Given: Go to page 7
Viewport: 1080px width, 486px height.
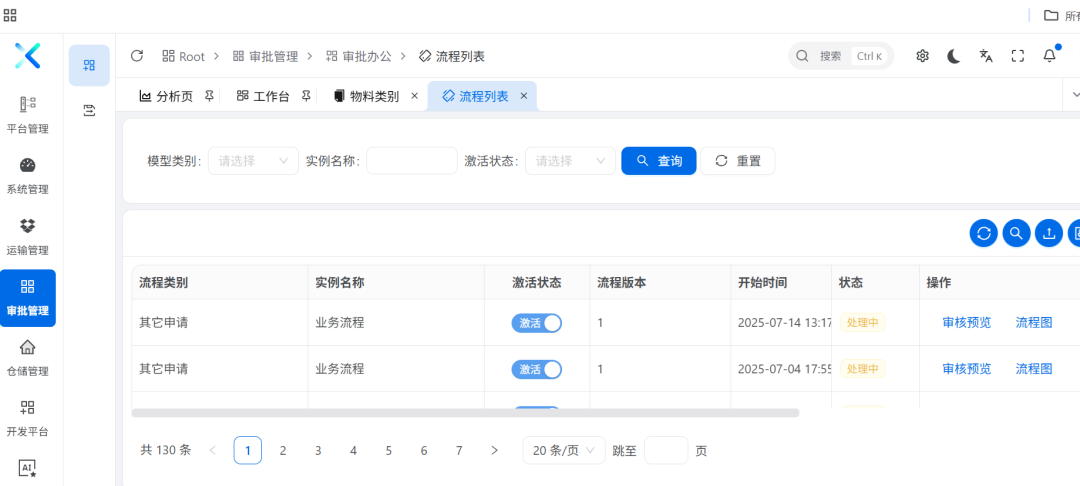Looking at the screenshot, I should (459, 451).
